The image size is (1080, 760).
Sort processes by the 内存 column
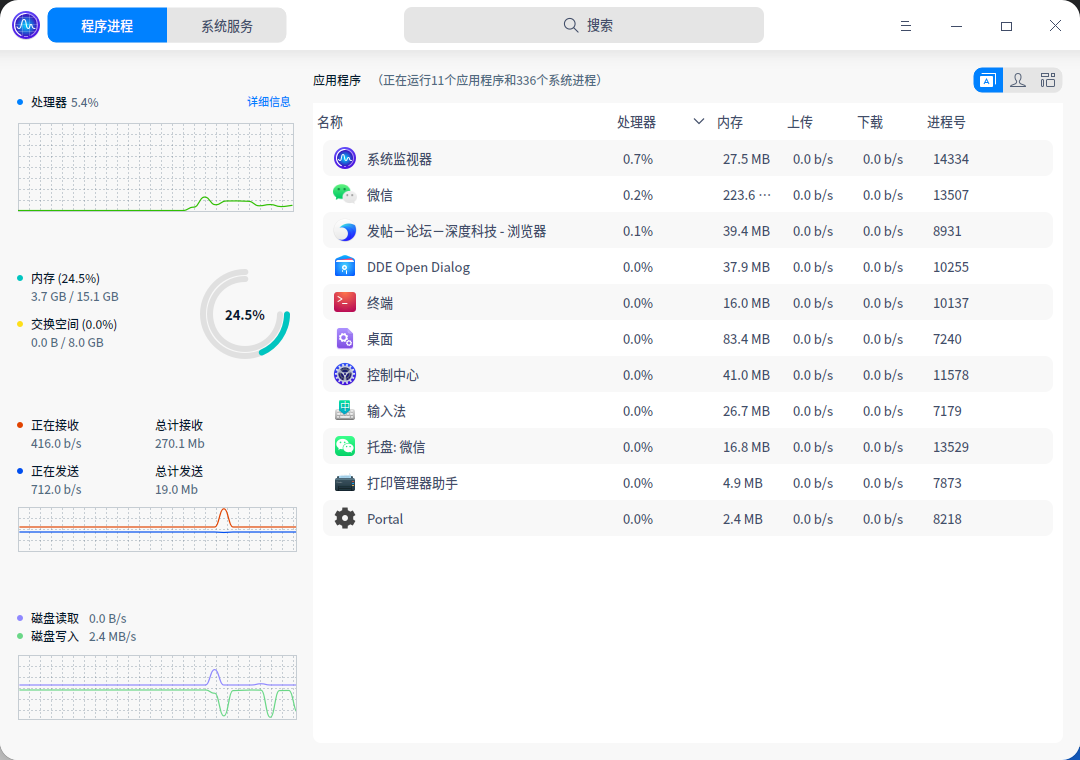click(x=730, y=121)
